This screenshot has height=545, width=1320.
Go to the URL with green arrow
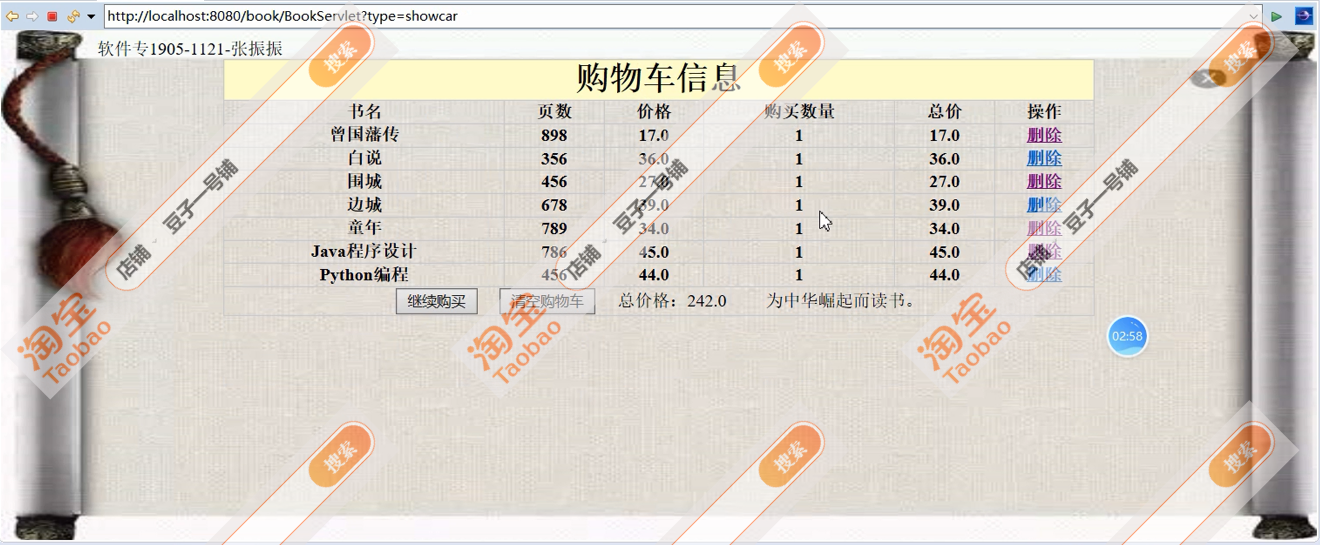tap(1277, 16)
